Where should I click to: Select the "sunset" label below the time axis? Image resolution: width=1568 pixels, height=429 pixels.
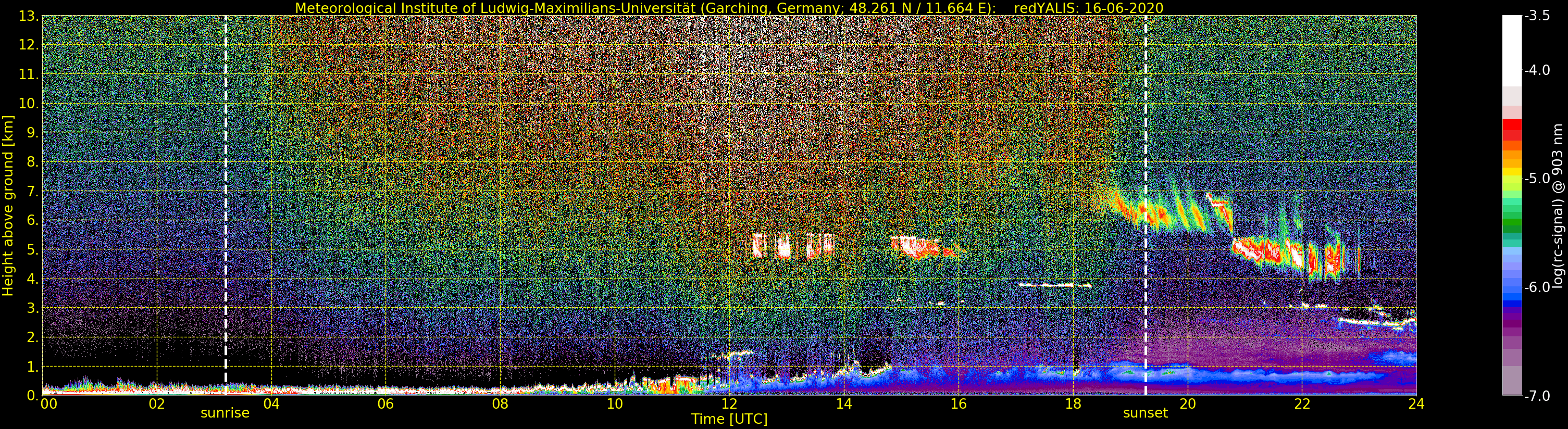[x=1146, y=412]
